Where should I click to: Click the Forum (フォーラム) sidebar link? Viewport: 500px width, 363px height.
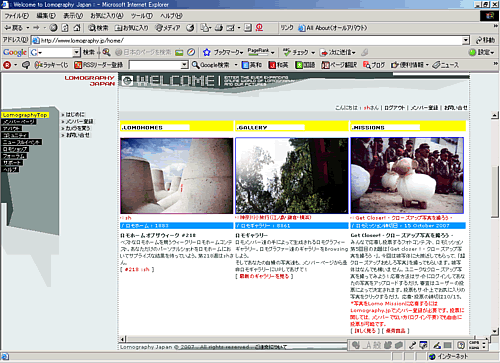(x=15, y=156)
